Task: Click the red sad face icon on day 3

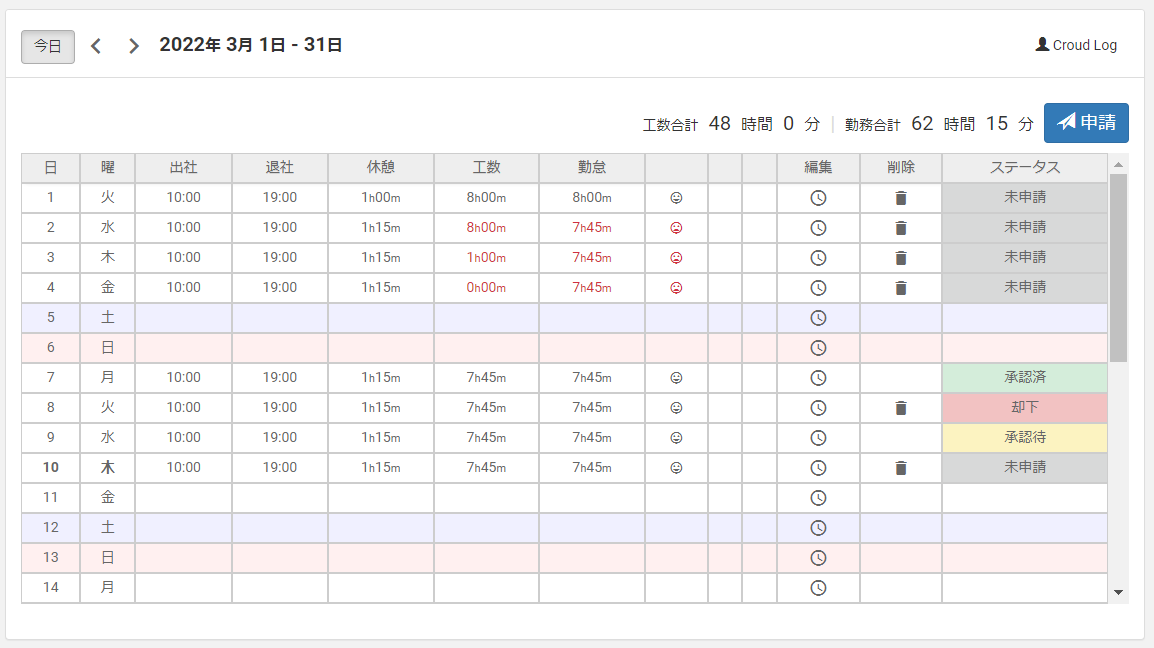Action: [x=676, y=258]
